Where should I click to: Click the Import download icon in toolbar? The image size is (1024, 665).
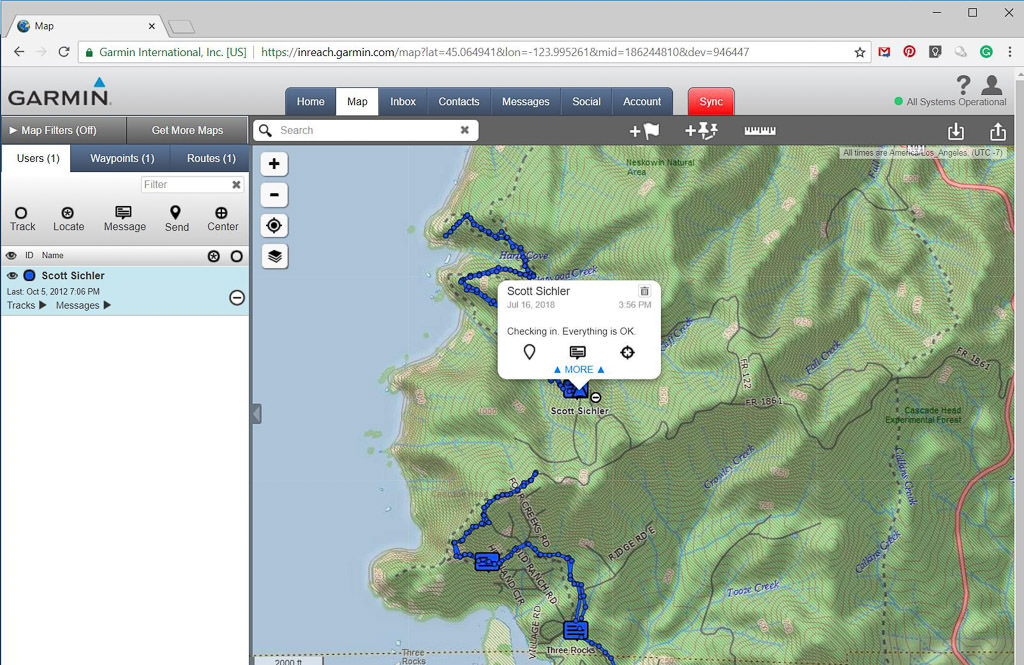956,131
